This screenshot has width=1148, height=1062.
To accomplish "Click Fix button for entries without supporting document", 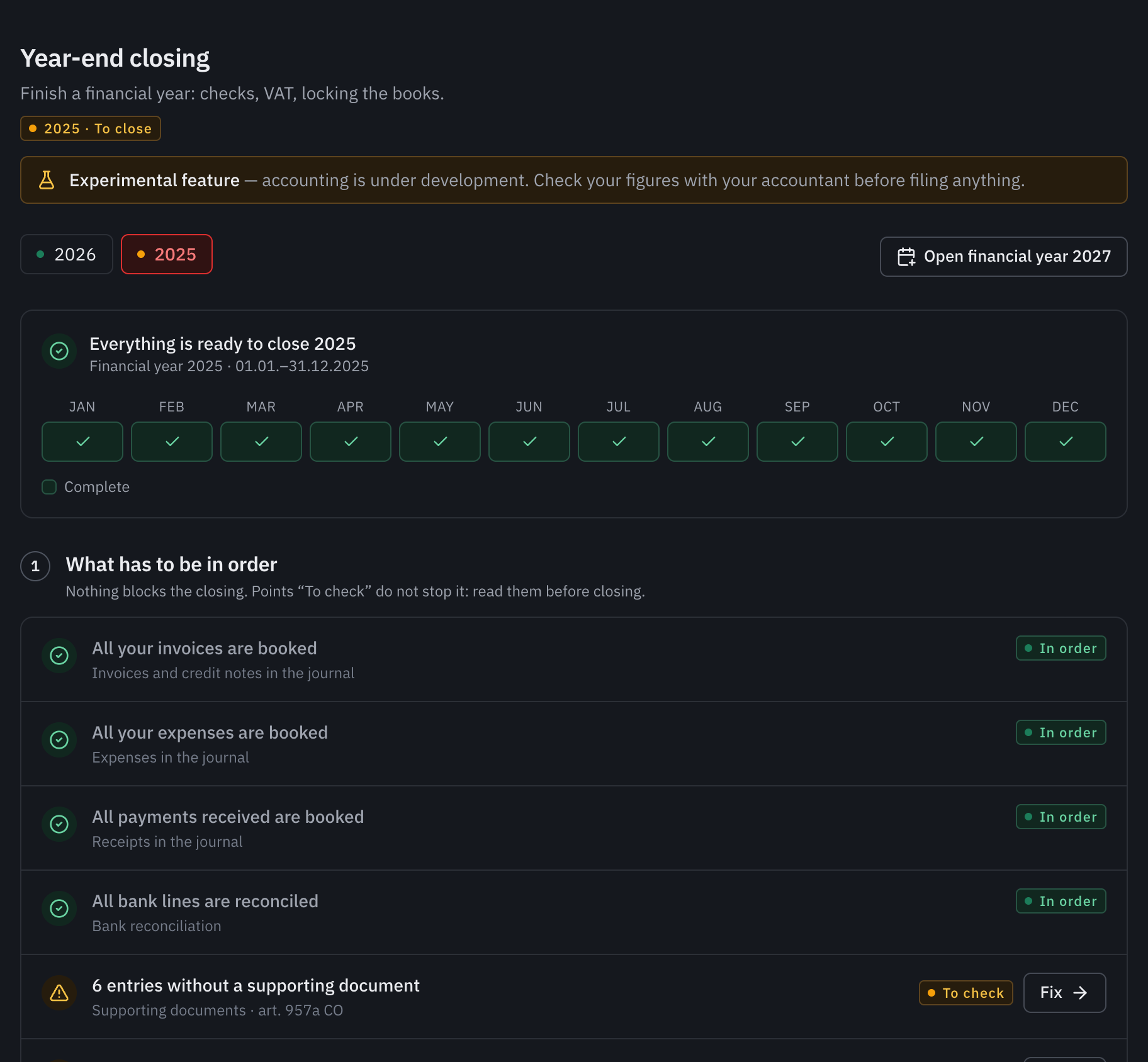I will 1065,993.
